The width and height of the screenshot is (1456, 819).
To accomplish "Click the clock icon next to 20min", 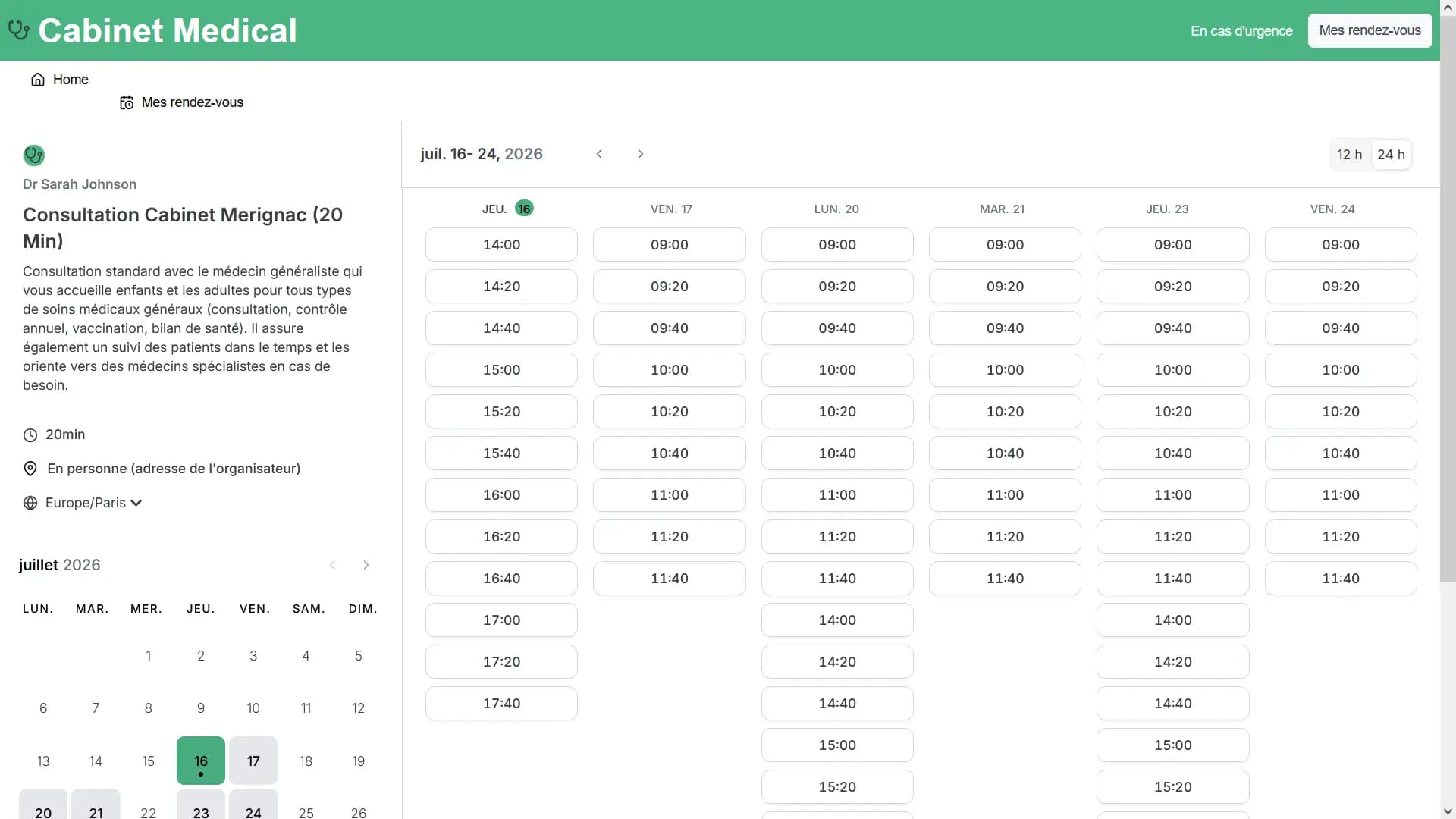I will (x=30, y=435).
